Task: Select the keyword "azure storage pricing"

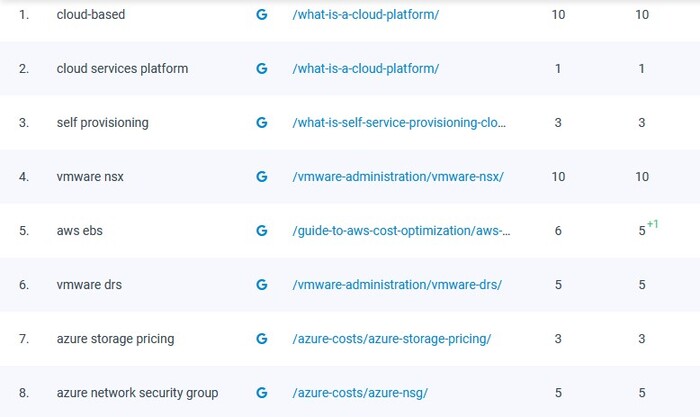Action: click(x=115, y=339)
